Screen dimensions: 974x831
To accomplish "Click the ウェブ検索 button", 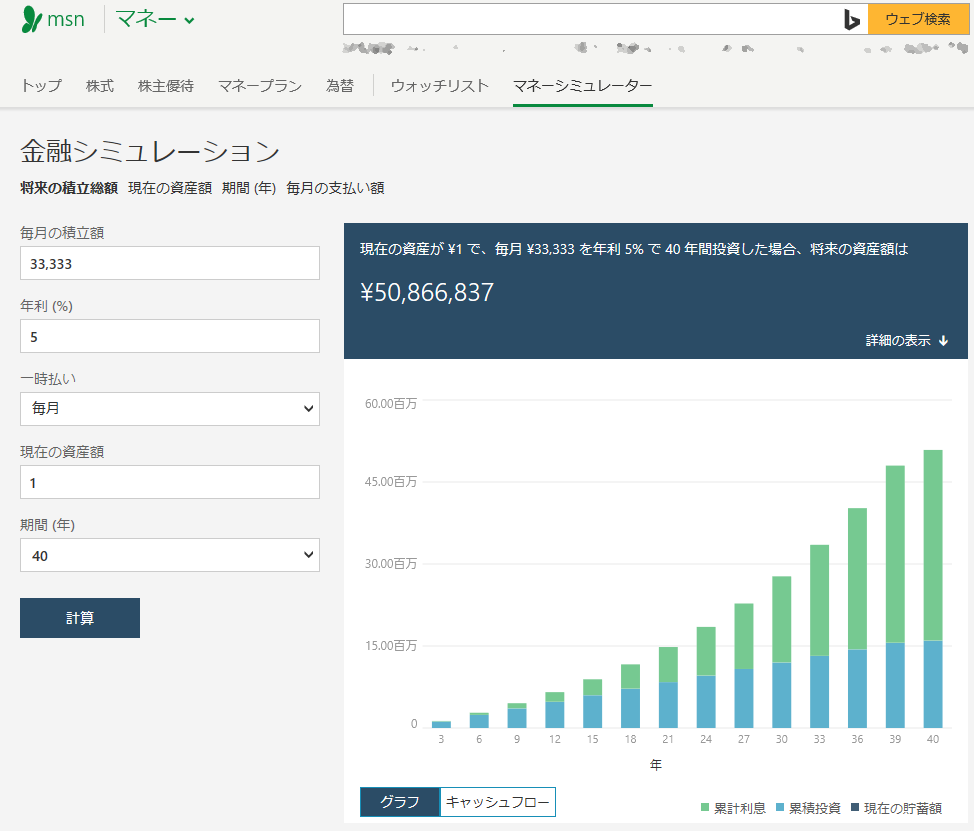I will tap(918, 19).
